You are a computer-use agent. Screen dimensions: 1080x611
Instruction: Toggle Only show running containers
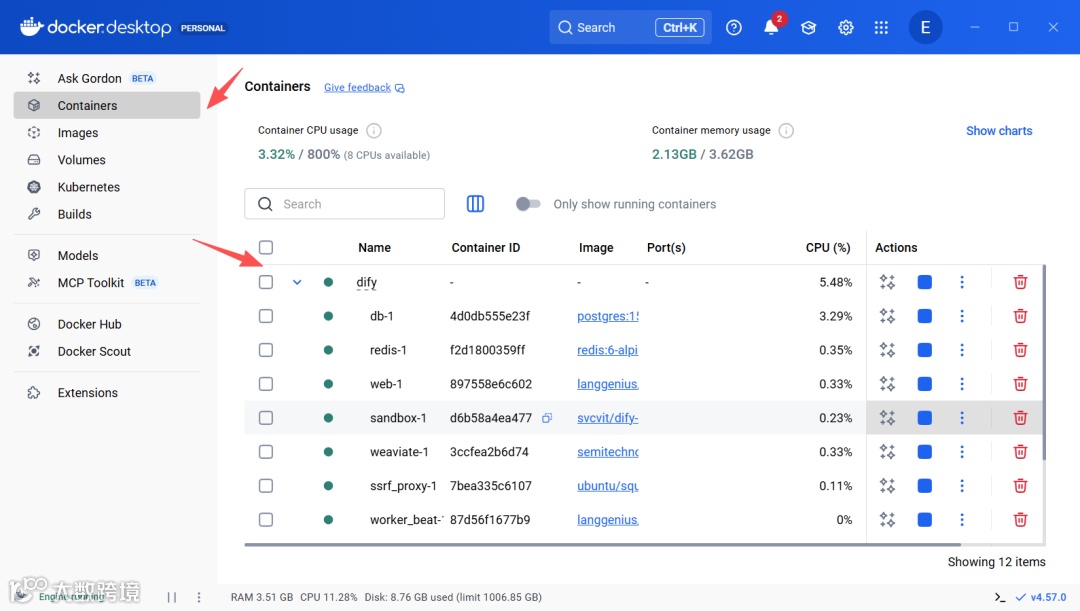528,204
